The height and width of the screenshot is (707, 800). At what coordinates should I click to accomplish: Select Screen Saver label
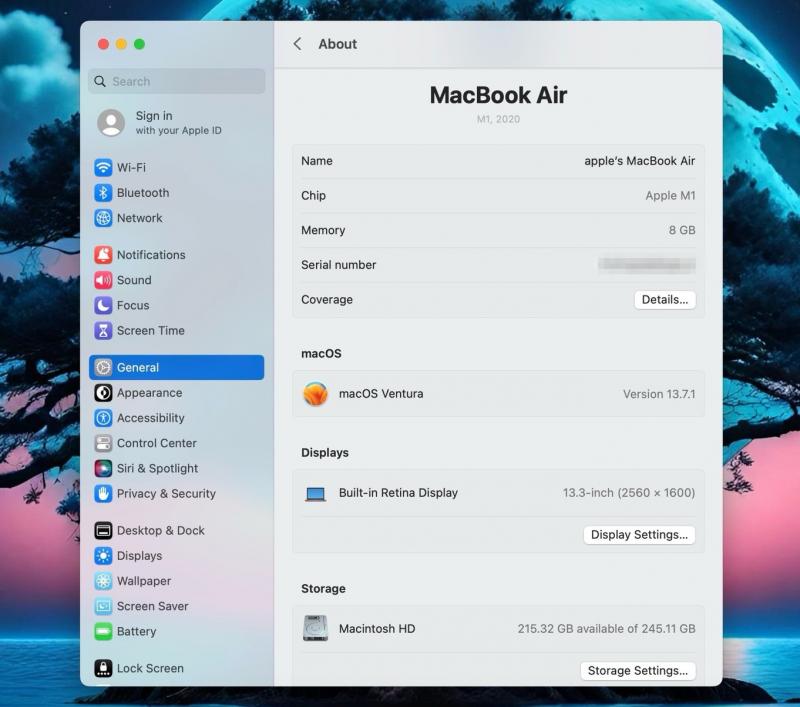[x=153, y=606]
